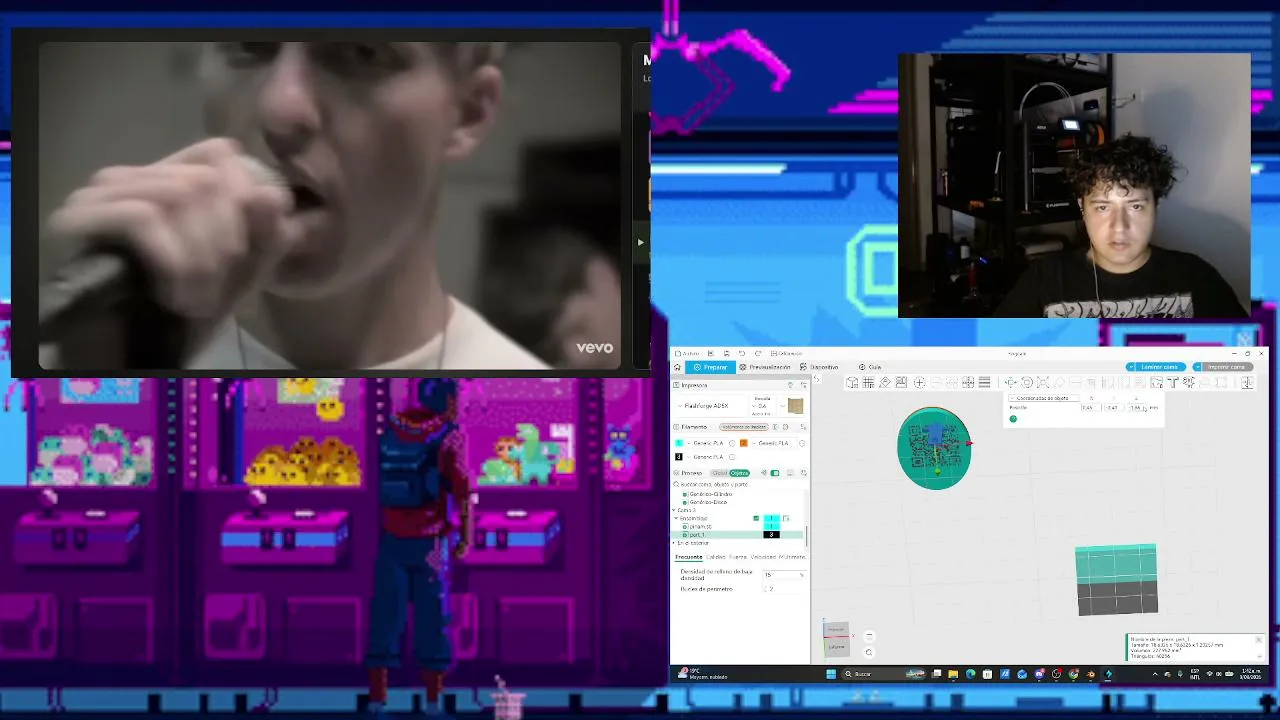The width and height of the screenshot is (1280, 720).
Task: Select the Text shape tool icon
Action: click(x=1173, y=382)
